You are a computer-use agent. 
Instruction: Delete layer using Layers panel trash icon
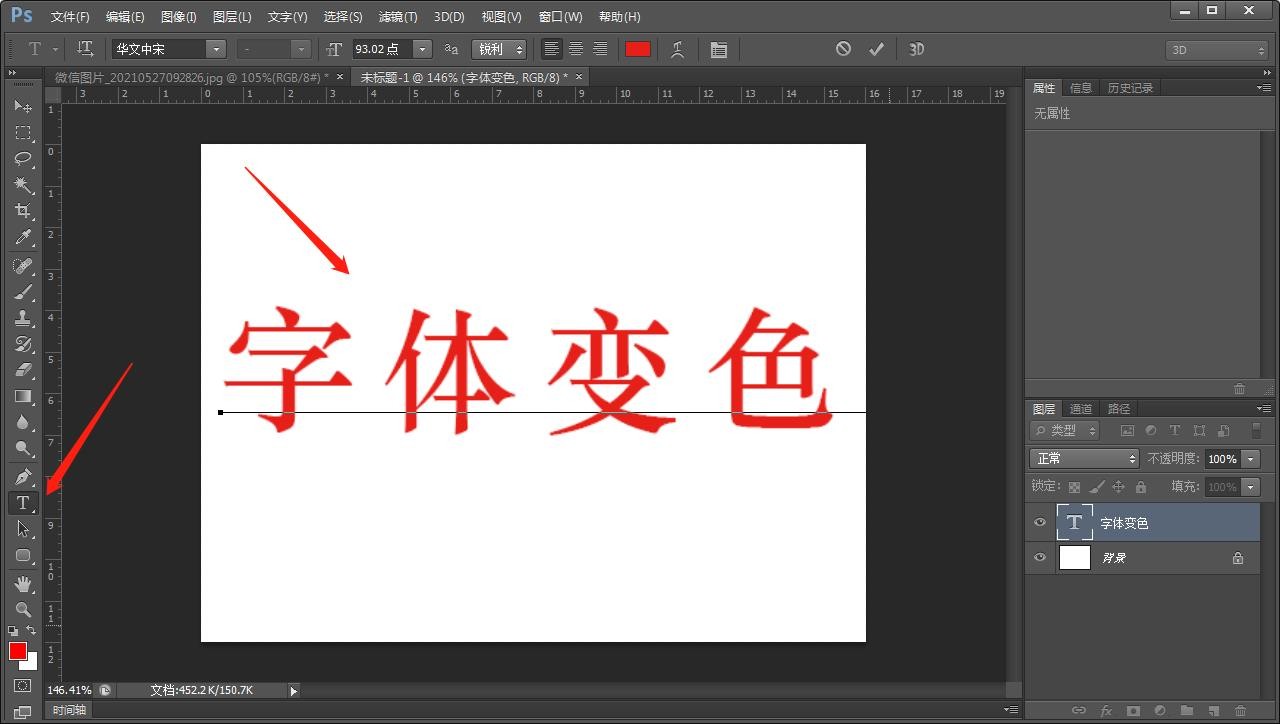tap(1241, 711)
